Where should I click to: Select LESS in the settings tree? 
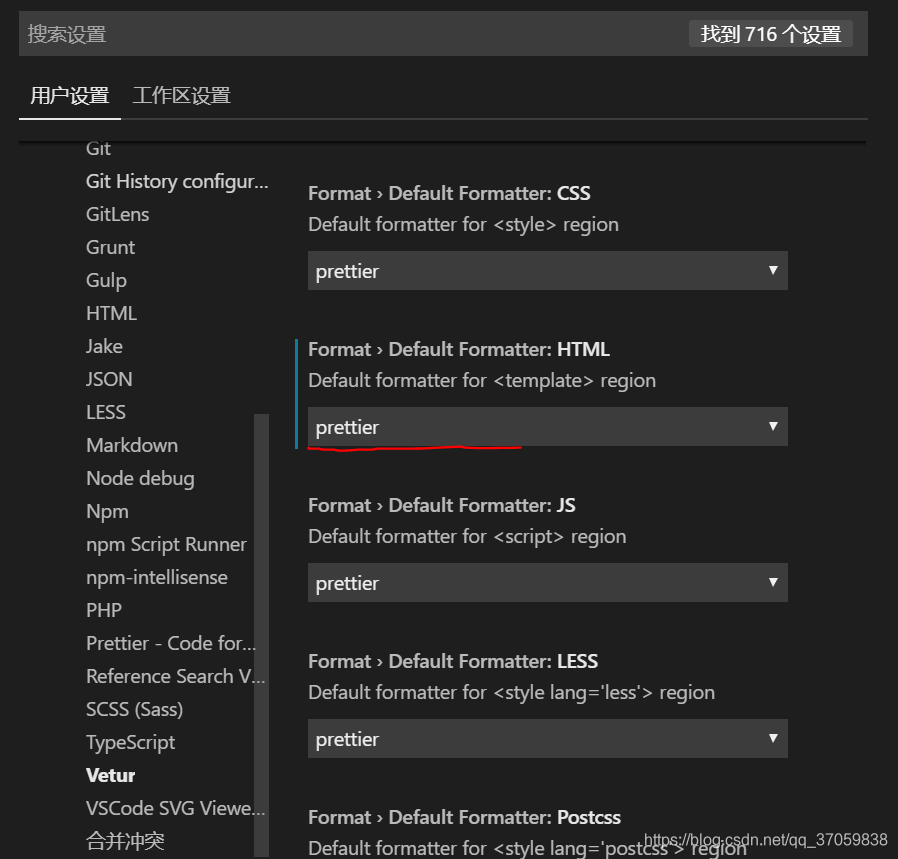[x=105, y=412]
